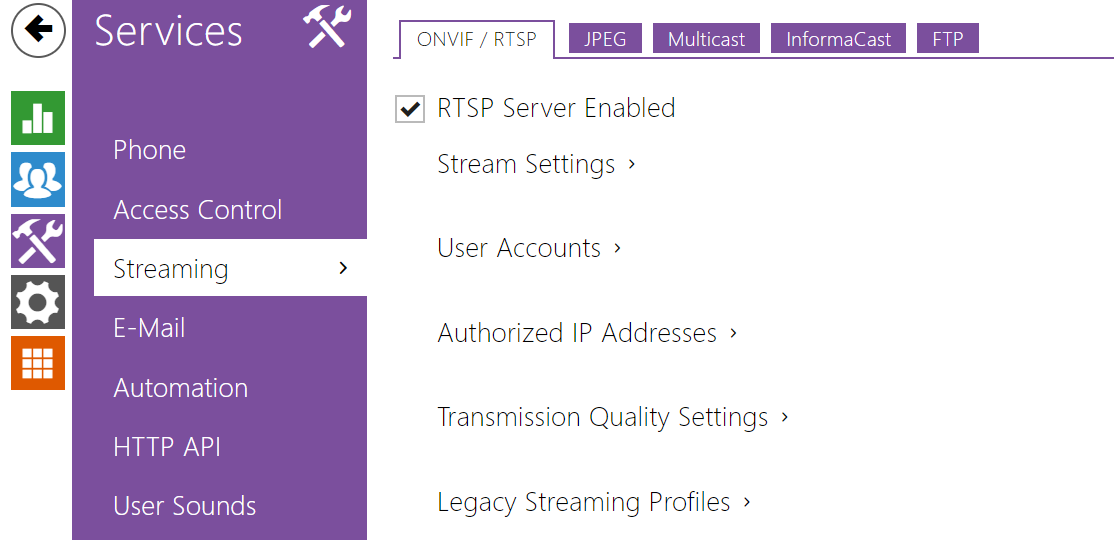Open the gear System settings icon
The width and height of the screenshot is (1114, 540).
[38, 302]
